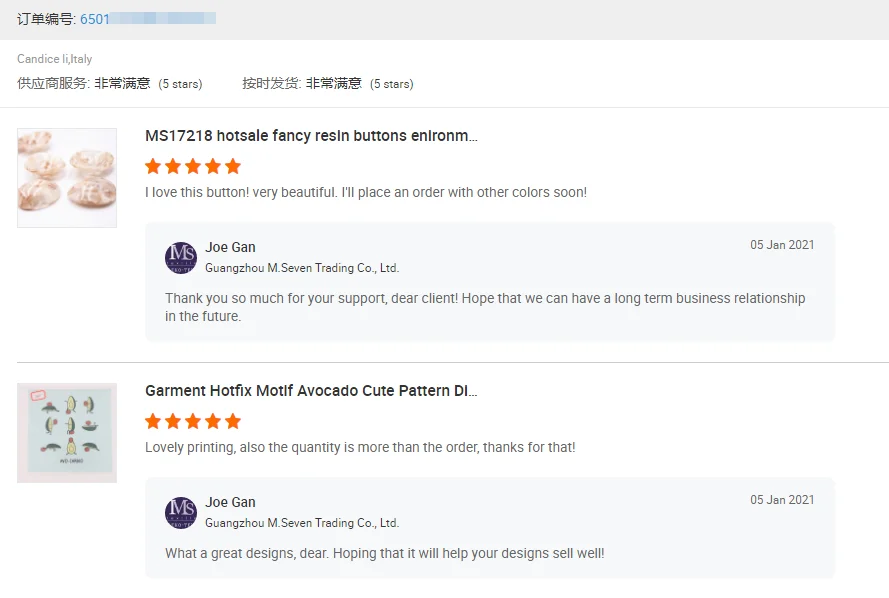Click reviewer name Candice li, Italy

(x=55, y=59)
